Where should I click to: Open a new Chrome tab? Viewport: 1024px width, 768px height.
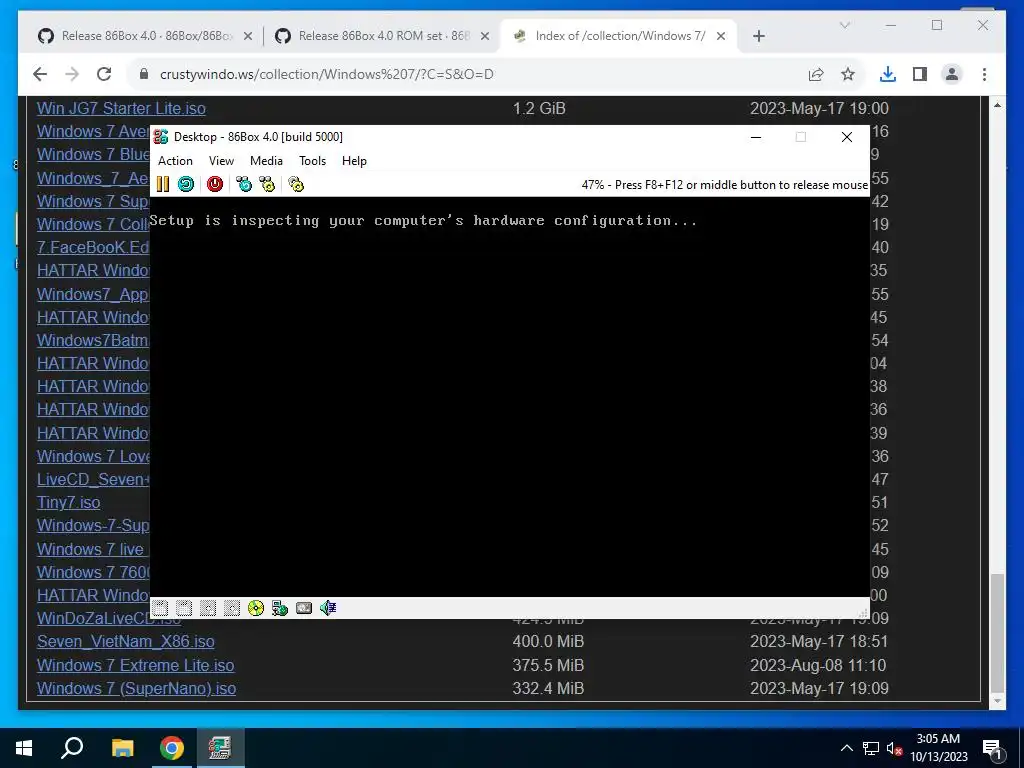coord(759,36)
